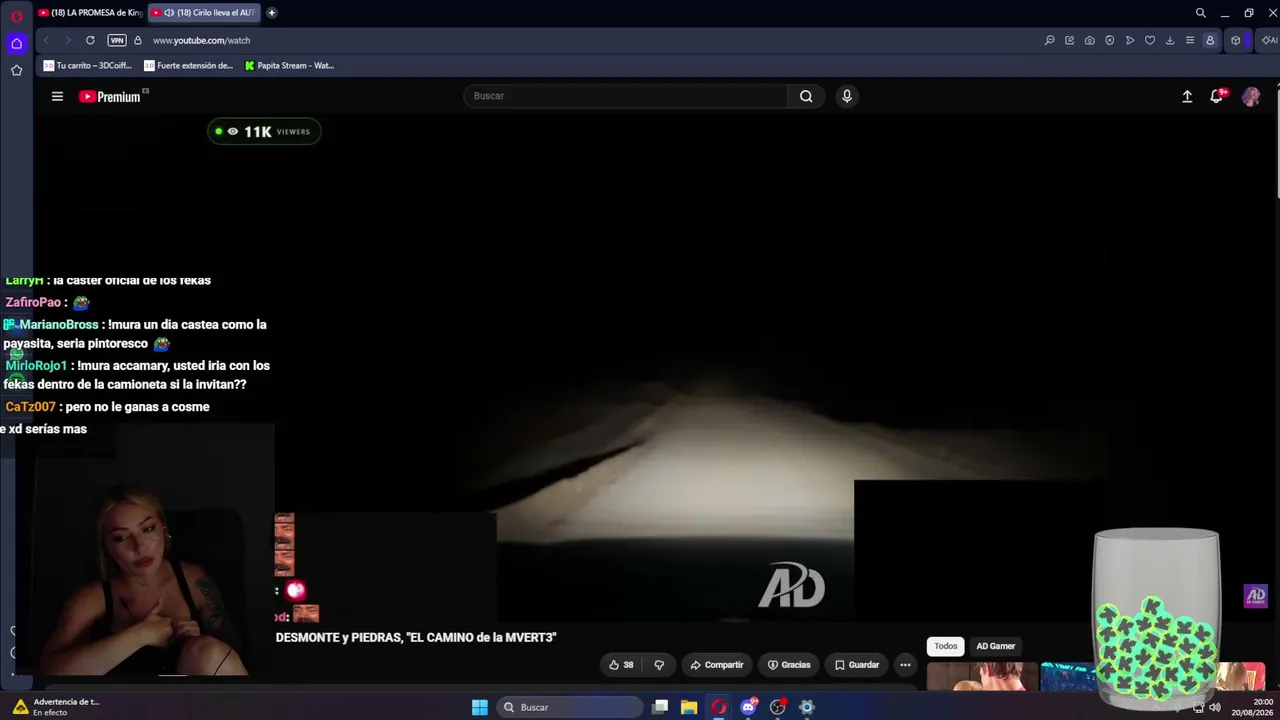Reload the current YouTube page
The image size is (1280, 720).
[x=90, y=40]
